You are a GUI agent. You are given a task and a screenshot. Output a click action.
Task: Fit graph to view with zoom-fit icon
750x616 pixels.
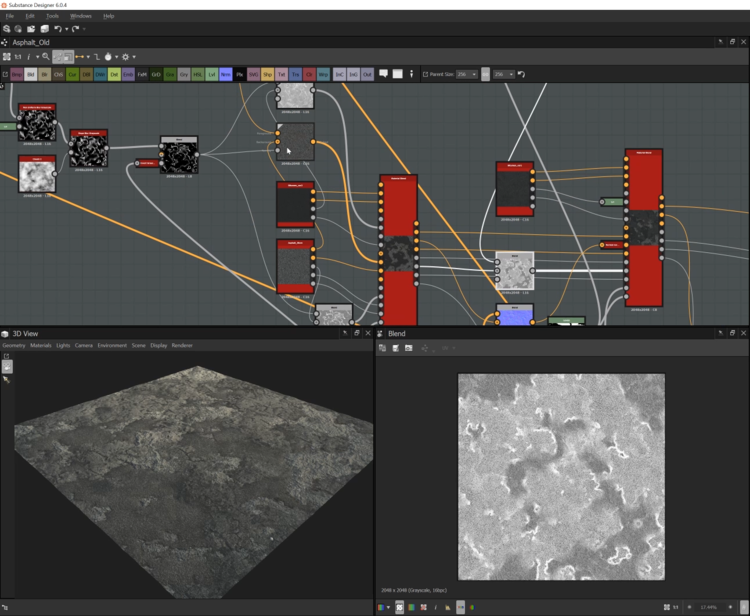click(7, 56)
